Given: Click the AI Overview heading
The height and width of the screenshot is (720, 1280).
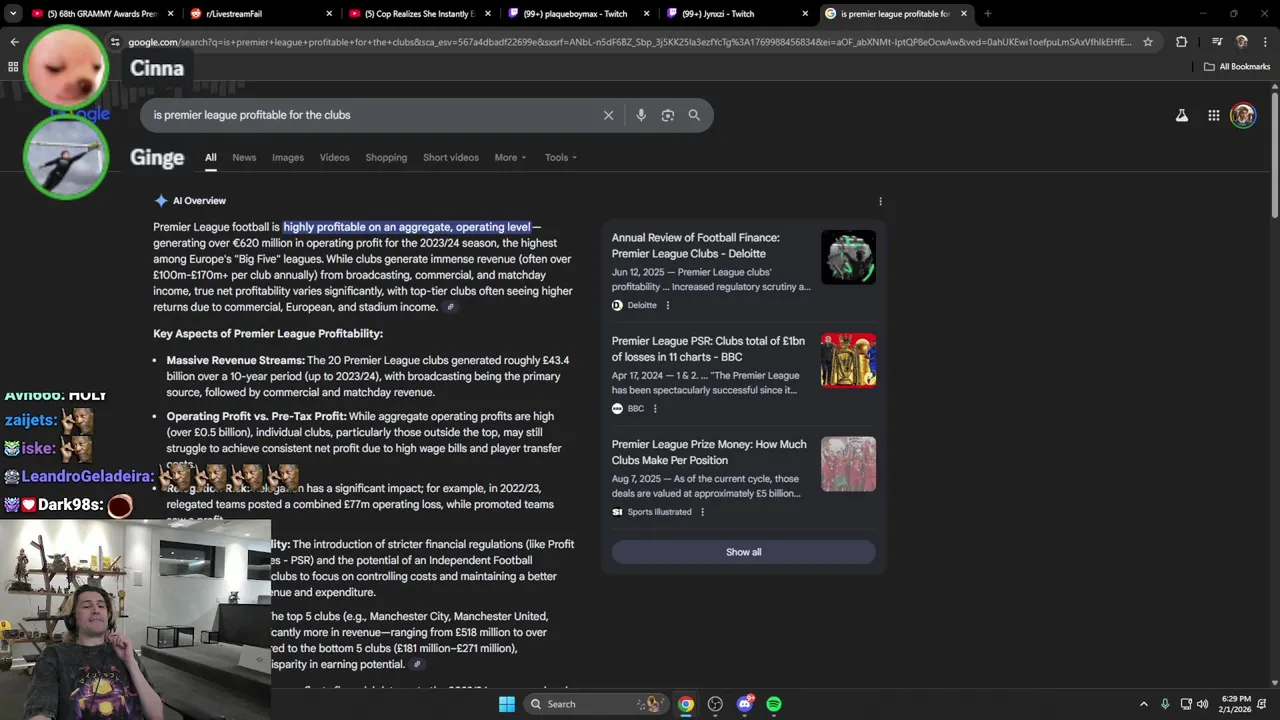Looking at the screenshot, I should click(x=199, y=201).
